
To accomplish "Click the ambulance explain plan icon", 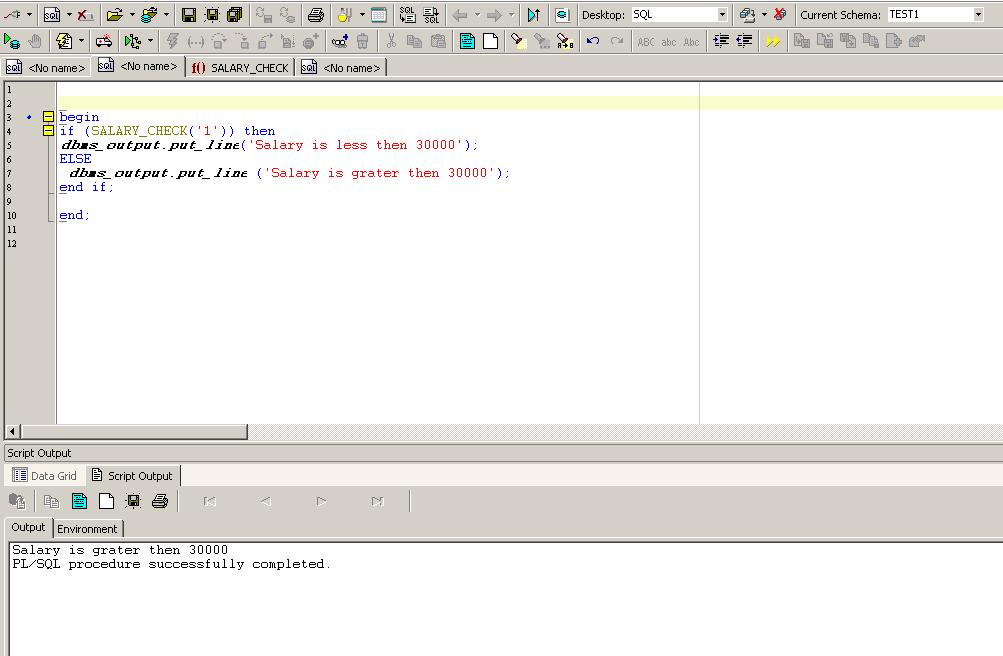I will 104,42.
